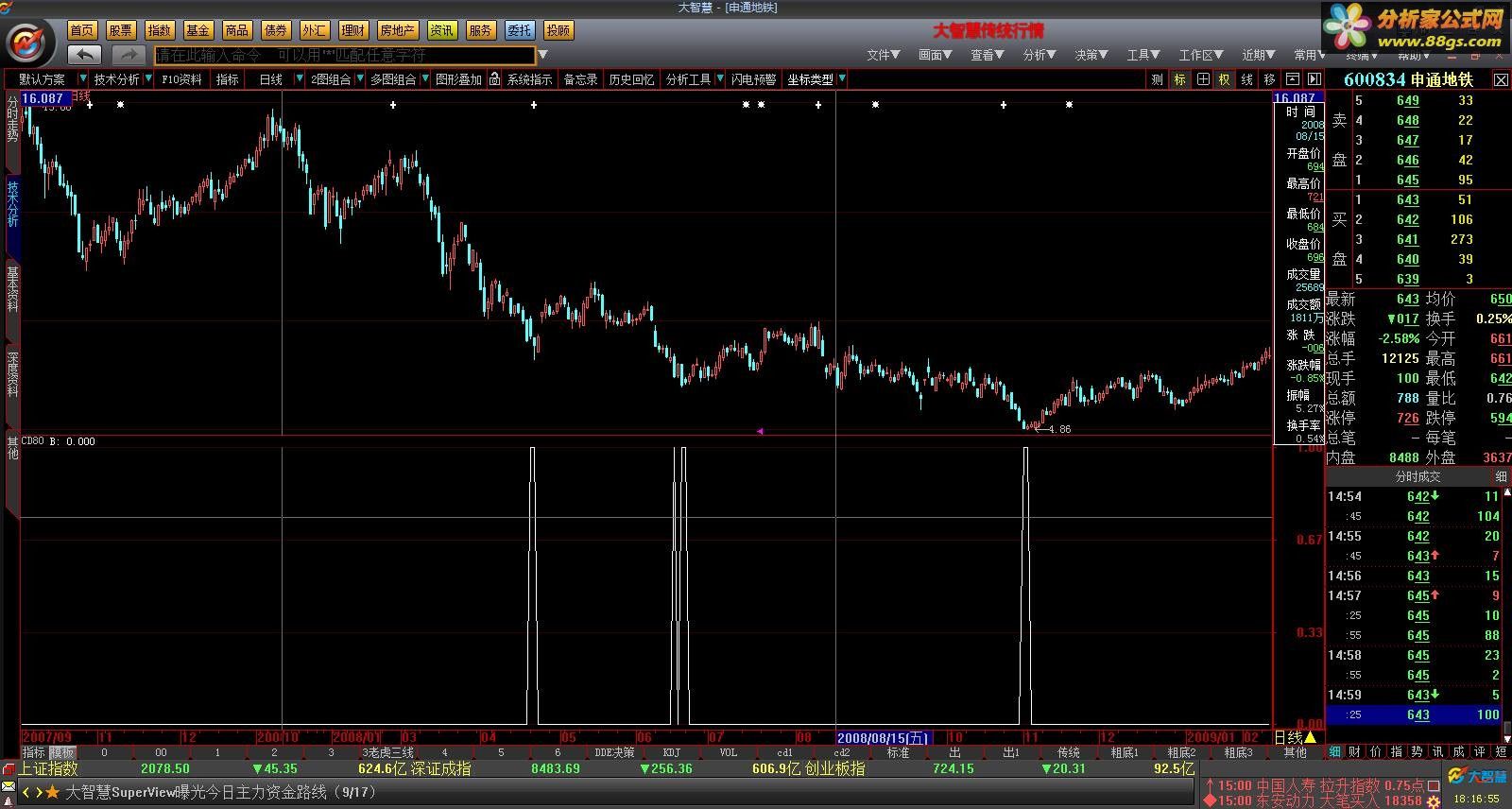Toggle the 权 adjusted-price button
Image resolution: width=1512 pixels, height=809 pixels.
pyautogui.click(x=1225, y=79)
